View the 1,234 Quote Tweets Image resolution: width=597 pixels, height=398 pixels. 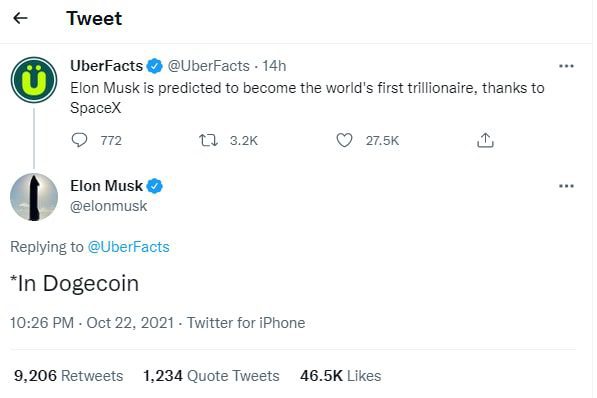(211, 376)
